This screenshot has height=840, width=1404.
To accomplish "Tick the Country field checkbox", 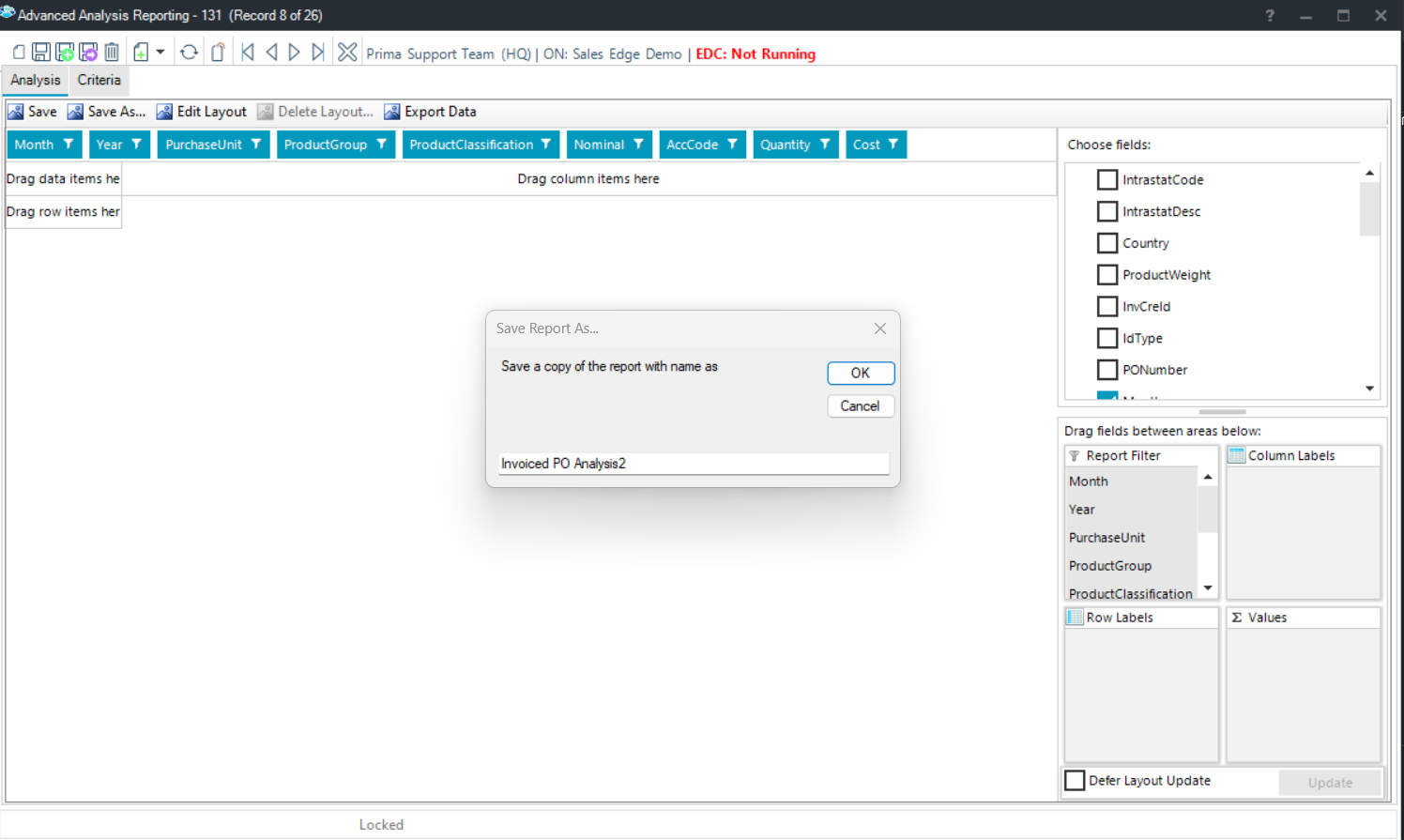I will tap(1107, 243).
